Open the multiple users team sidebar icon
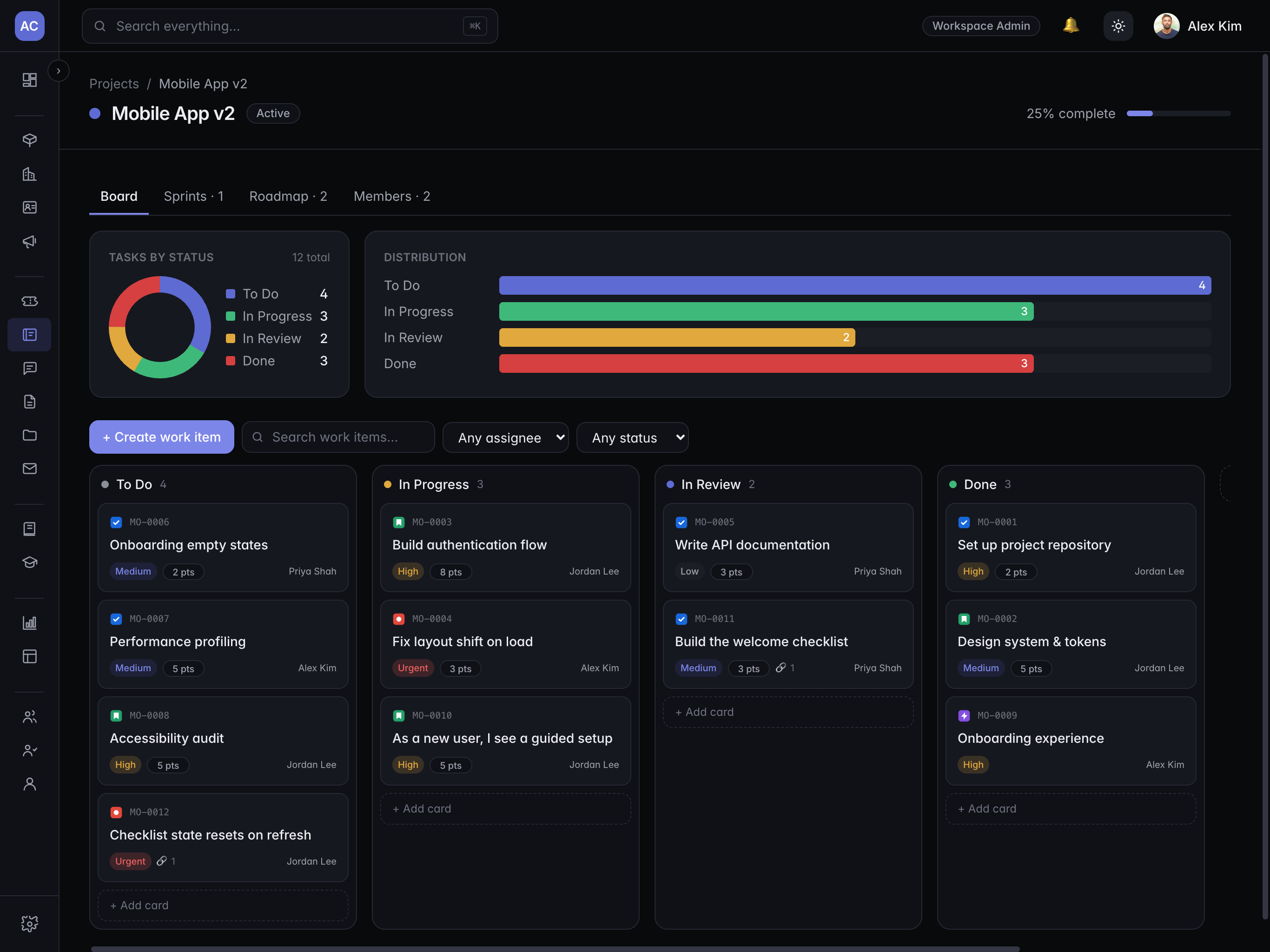This screenshot has height=952, width=1270. (x=29, y=717)
